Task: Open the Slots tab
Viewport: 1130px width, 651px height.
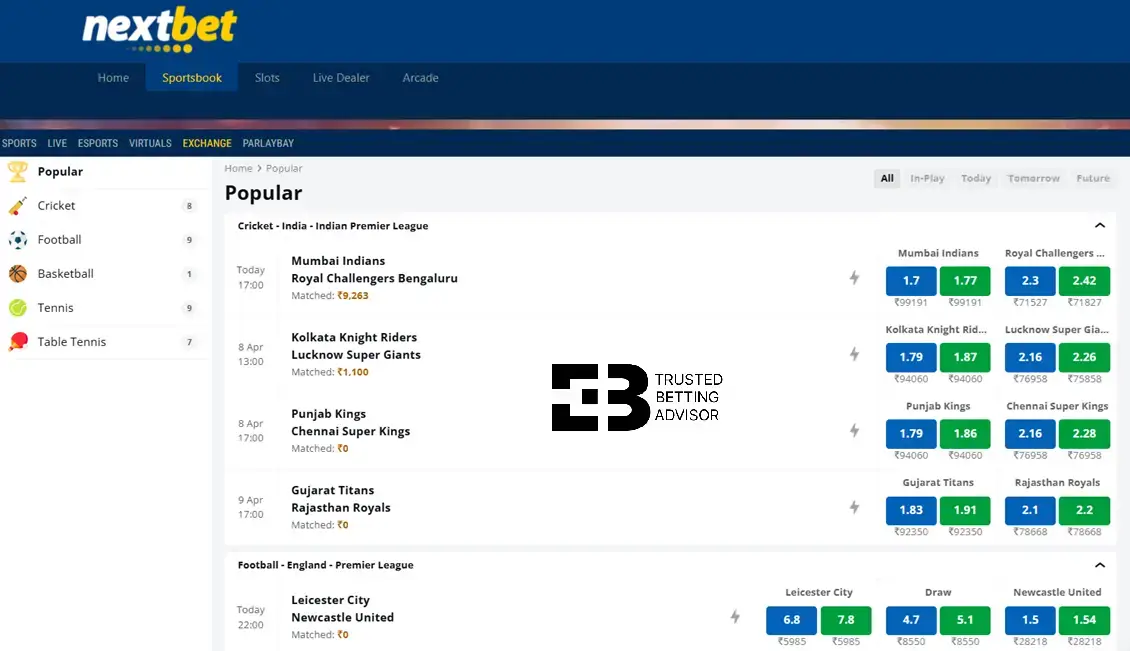Action: coord(267,78)
